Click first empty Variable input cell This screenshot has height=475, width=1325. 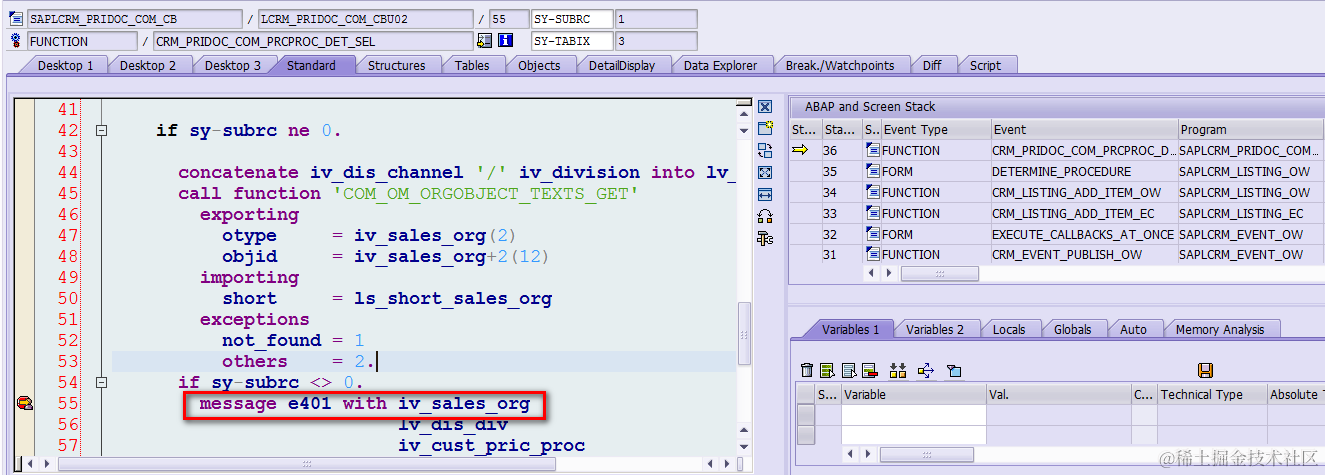914,415
